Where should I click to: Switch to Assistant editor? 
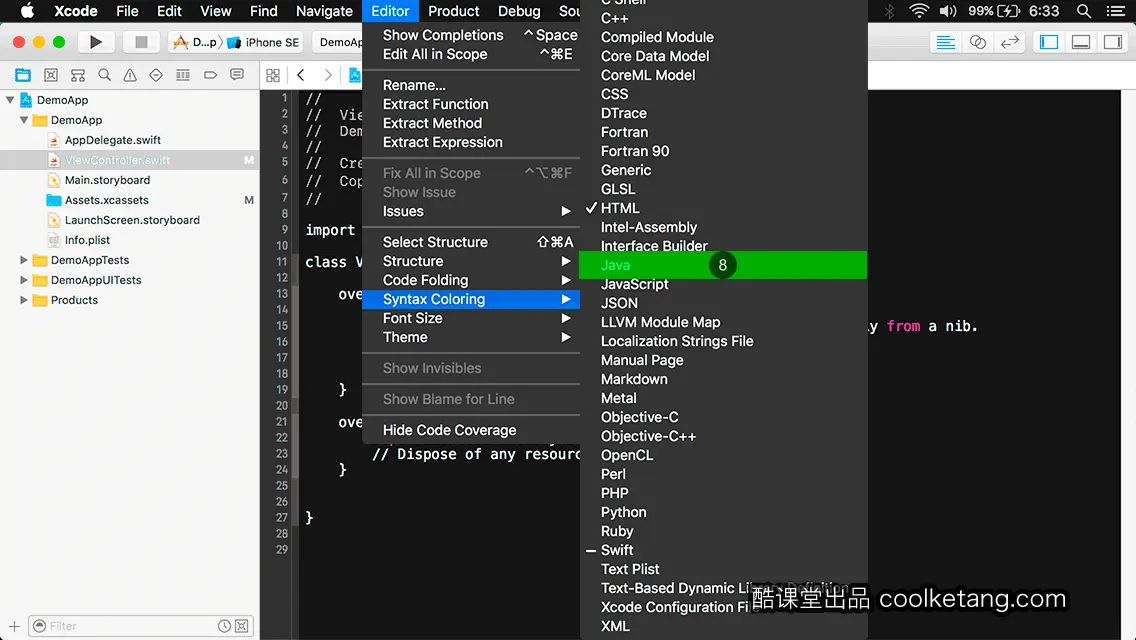click(x=977, y=42)
